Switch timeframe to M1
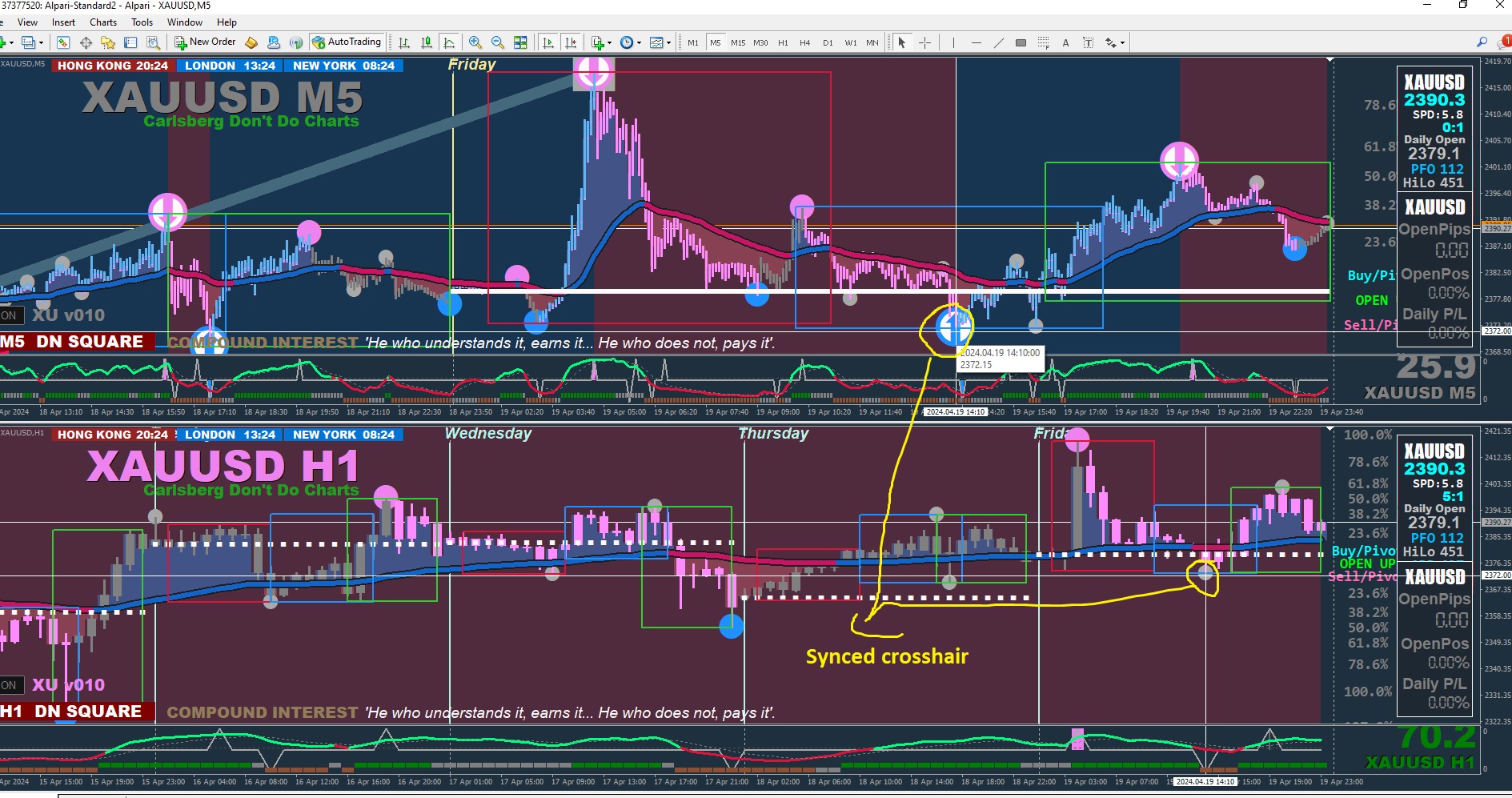1512x798 pixels. coord(693,42)
